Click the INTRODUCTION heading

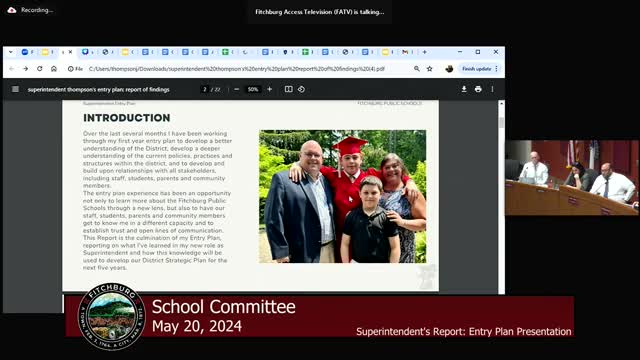(127, 118)
